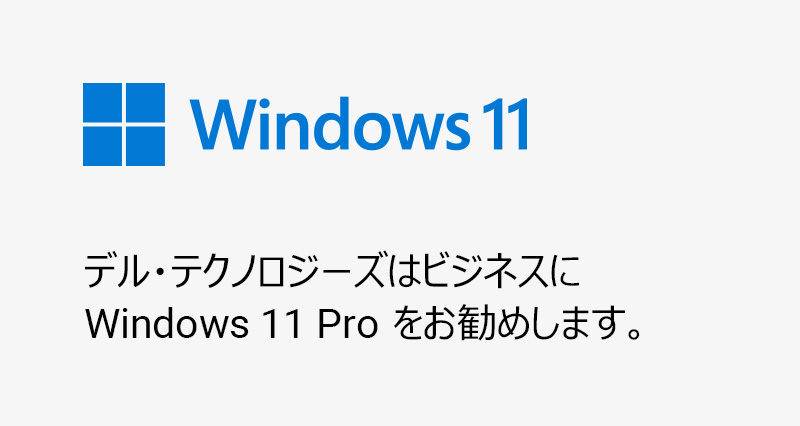Click the 。 period ending the sentence
This screenshot has height=426, width=800.
[633, 333]
